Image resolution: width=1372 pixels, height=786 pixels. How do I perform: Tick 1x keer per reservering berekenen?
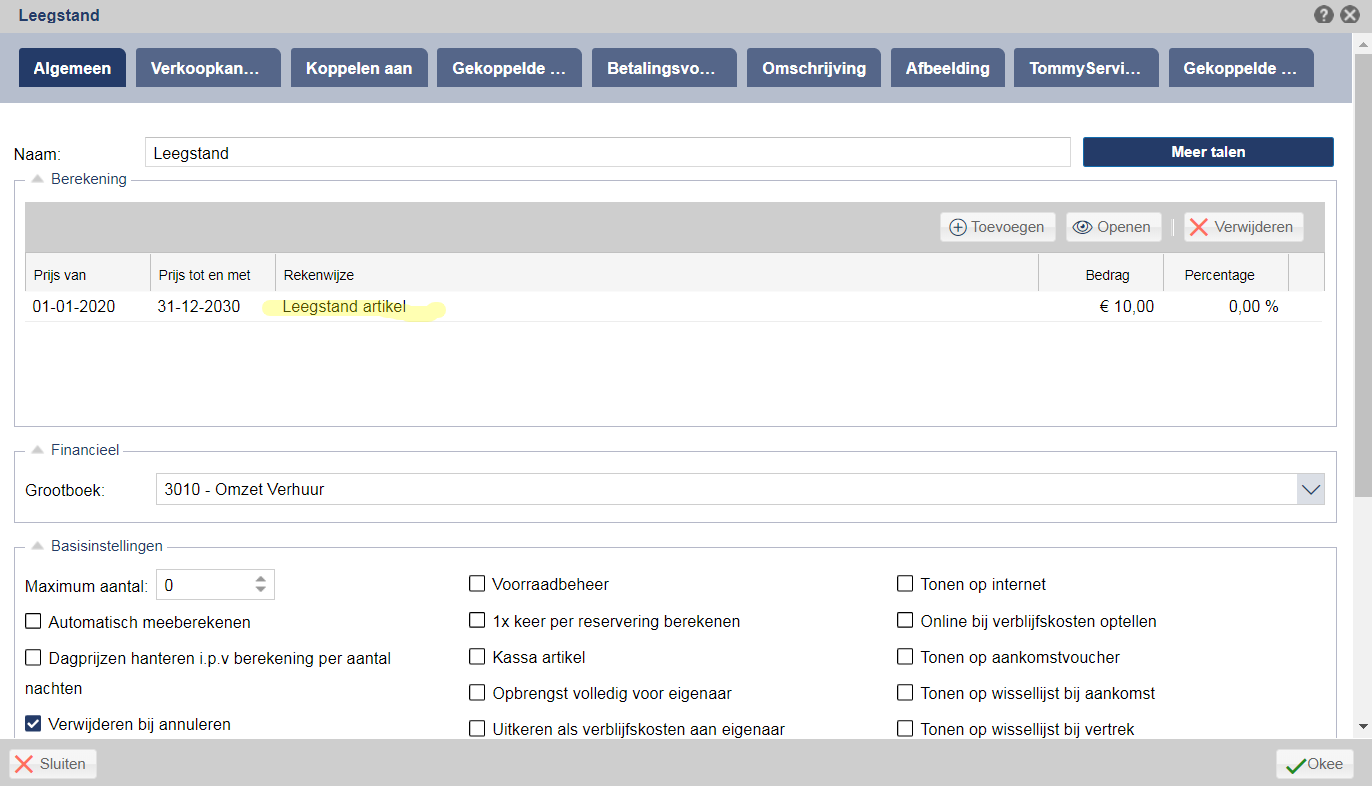(477, 621)
